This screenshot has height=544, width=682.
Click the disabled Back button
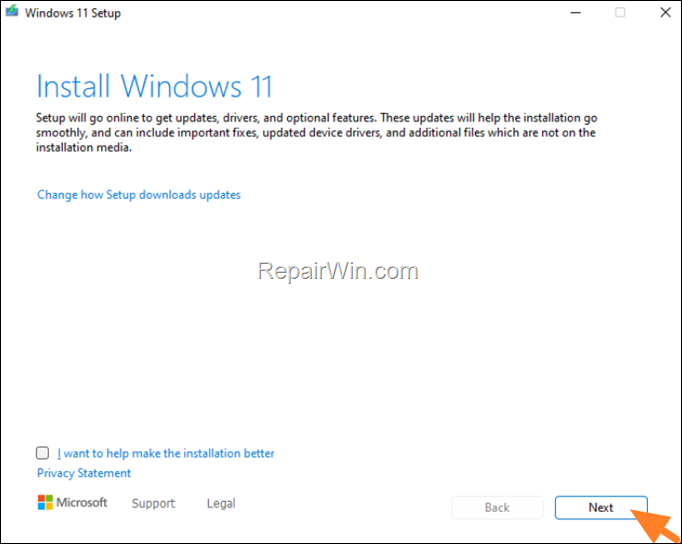click(497, 507)
